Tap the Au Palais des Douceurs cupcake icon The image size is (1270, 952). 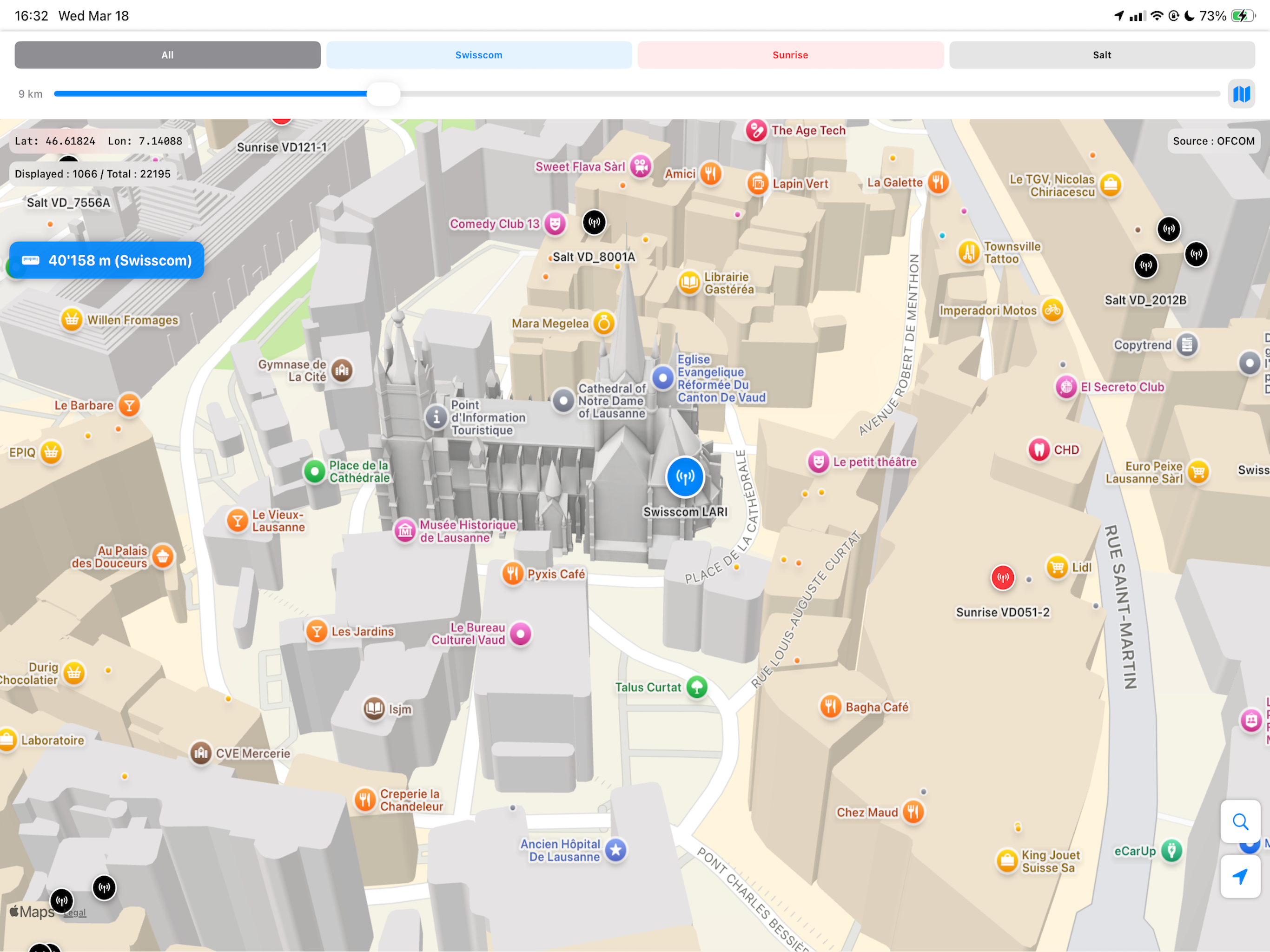[163, 556]
